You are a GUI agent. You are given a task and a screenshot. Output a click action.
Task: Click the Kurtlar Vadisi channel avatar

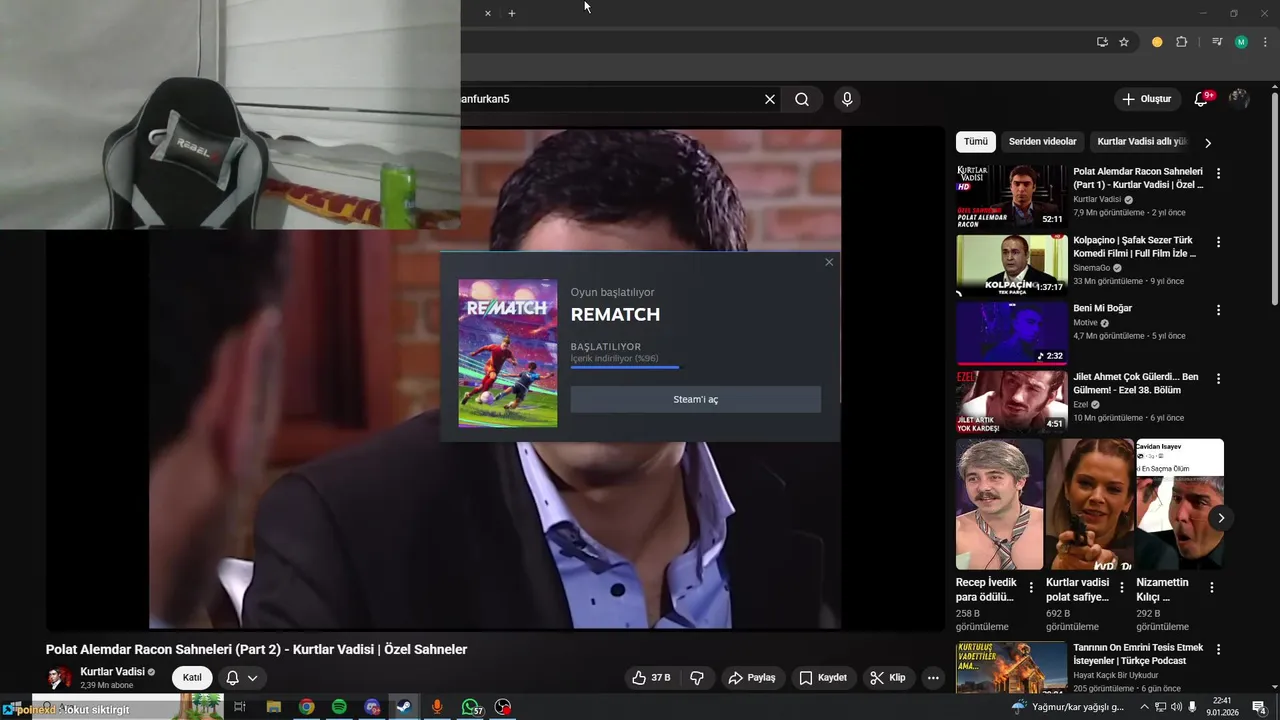click(x=61, y=678)
